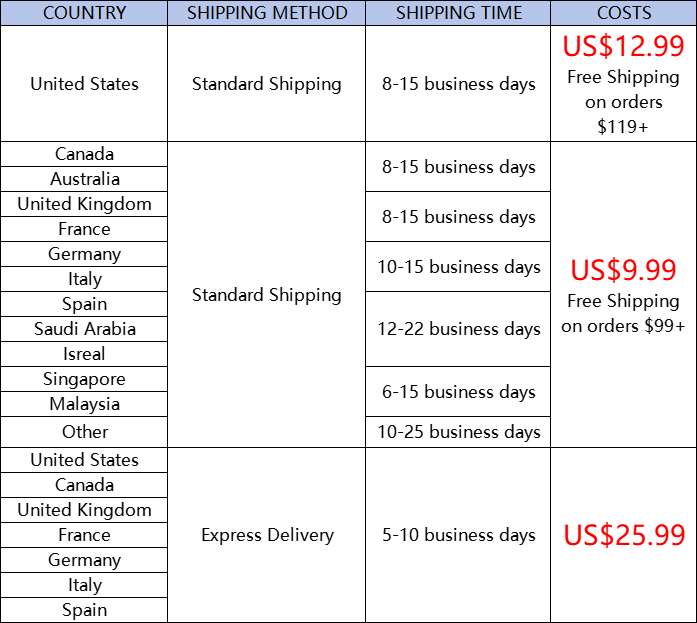The width and height of the screenshot is (697, 623).
Task: Select the COSTS column header
Action: click(x=623, y=13)
